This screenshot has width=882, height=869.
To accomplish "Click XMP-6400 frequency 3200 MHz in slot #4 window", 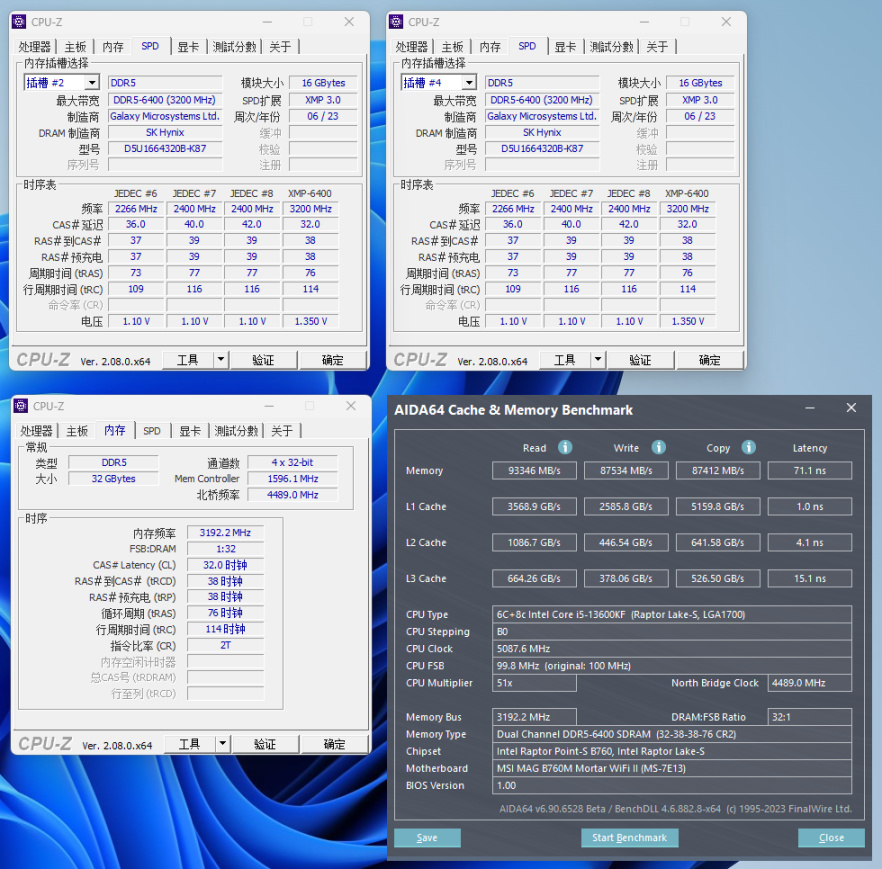I will pos(687,209).
